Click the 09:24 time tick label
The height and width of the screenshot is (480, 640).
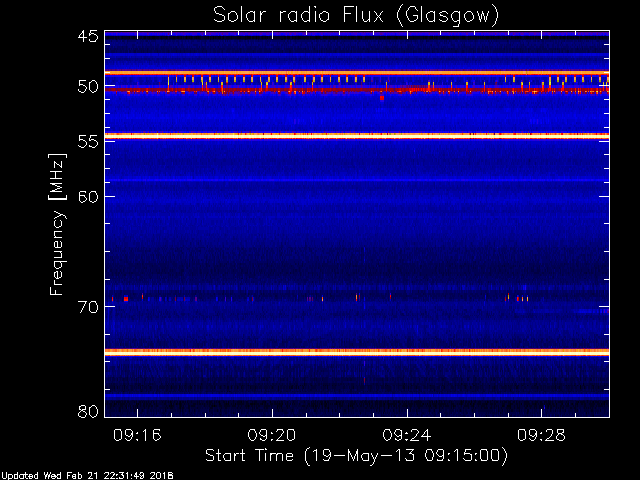(407, 435)
